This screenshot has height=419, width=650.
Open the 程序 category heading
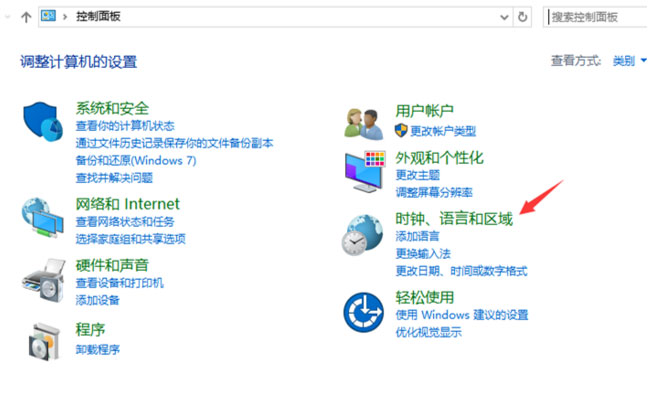[x=90, y=330]
